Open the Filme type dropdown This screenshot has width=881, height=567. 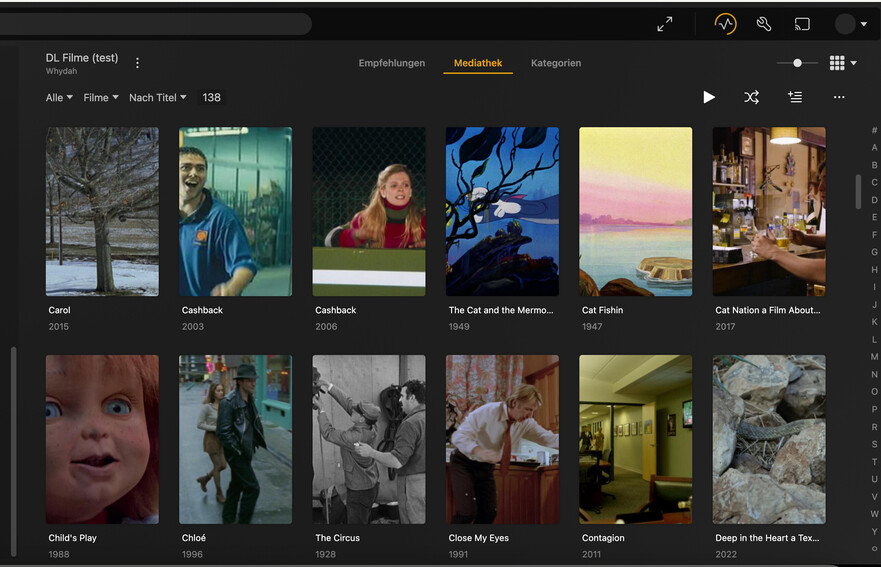[x=101, y=97]
